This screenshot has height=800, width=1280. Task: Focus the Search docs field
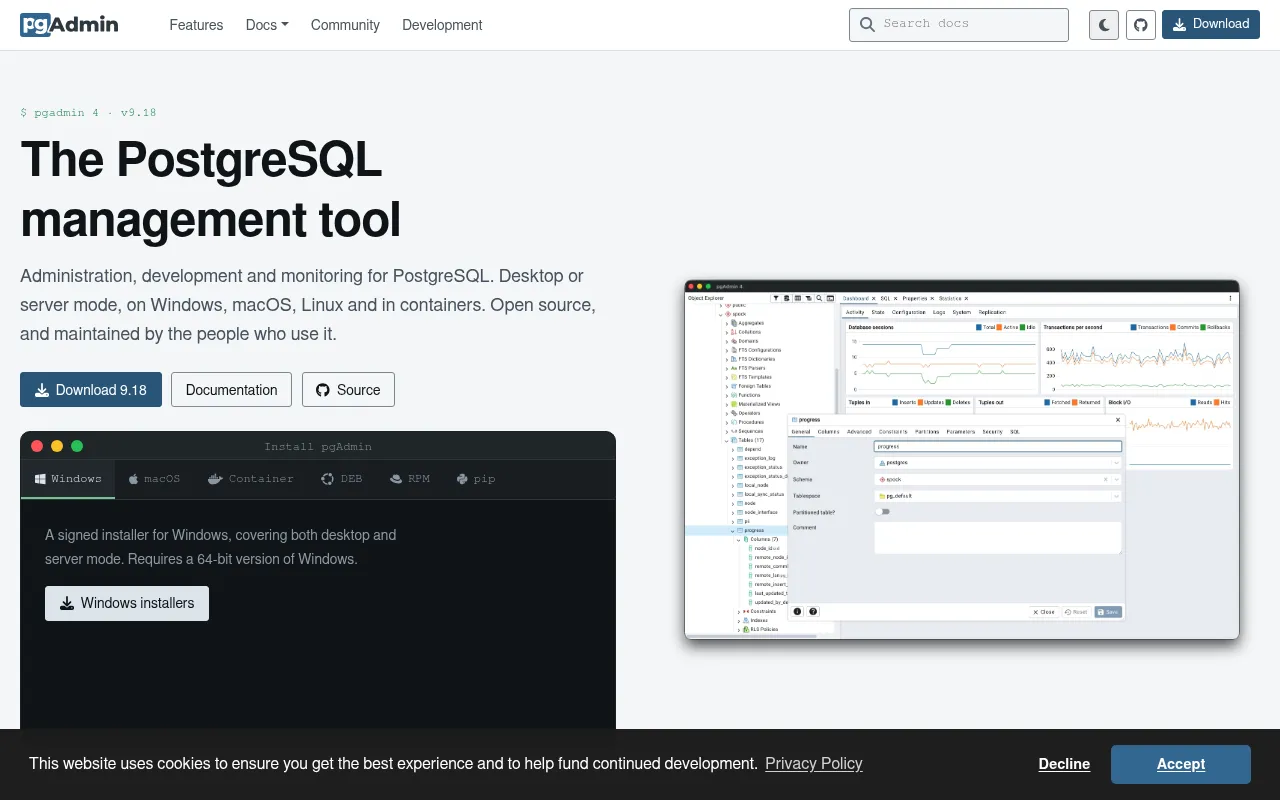point(959,24)
